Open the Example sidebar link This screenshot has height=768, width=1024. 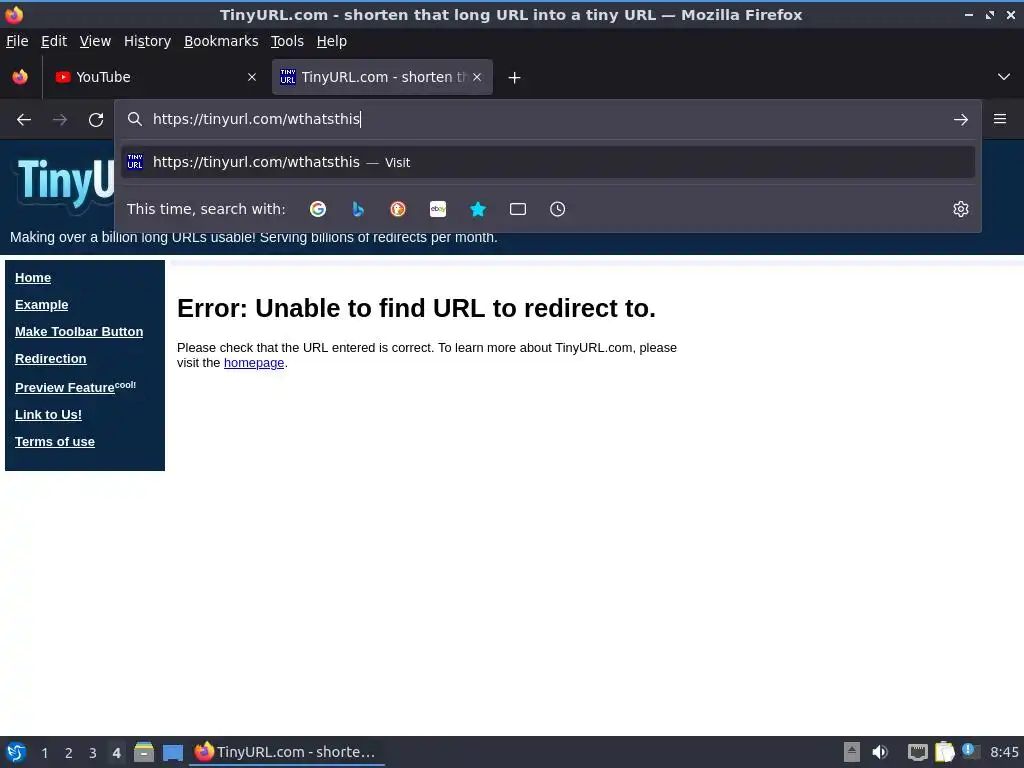41,304
